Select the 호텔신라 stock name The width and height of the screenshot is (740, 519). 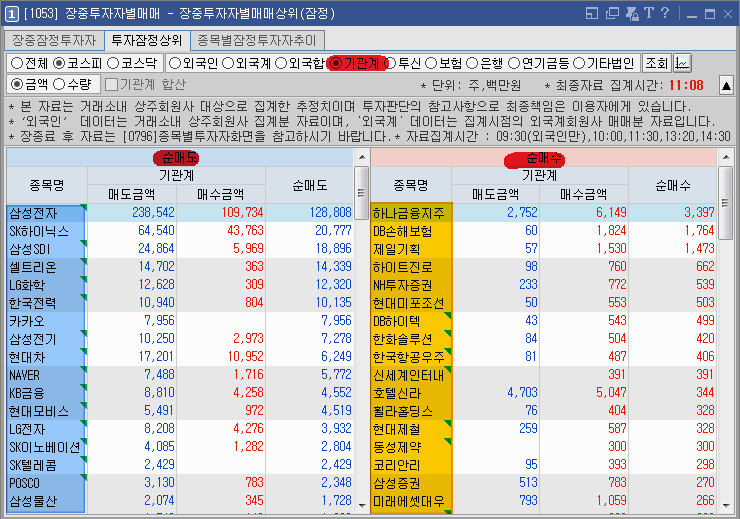click(396, 393)
